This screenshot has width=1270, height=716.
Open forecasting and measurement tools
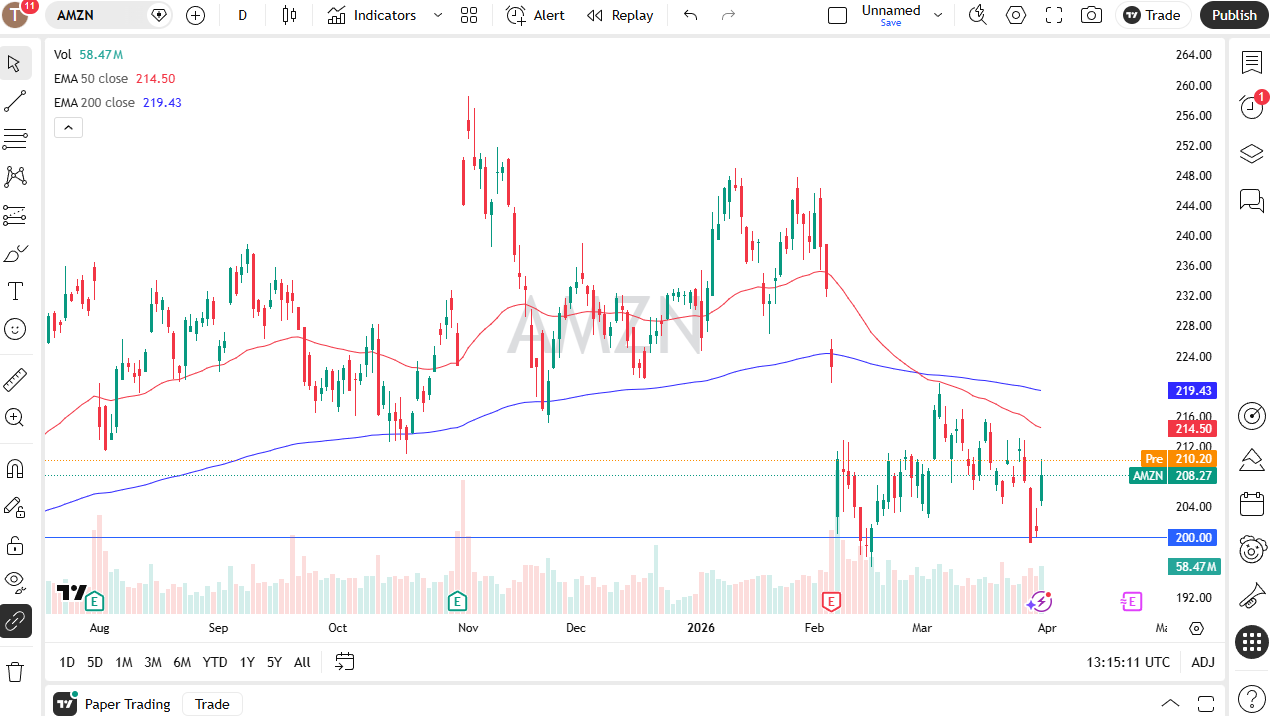(x=15, y=215)
